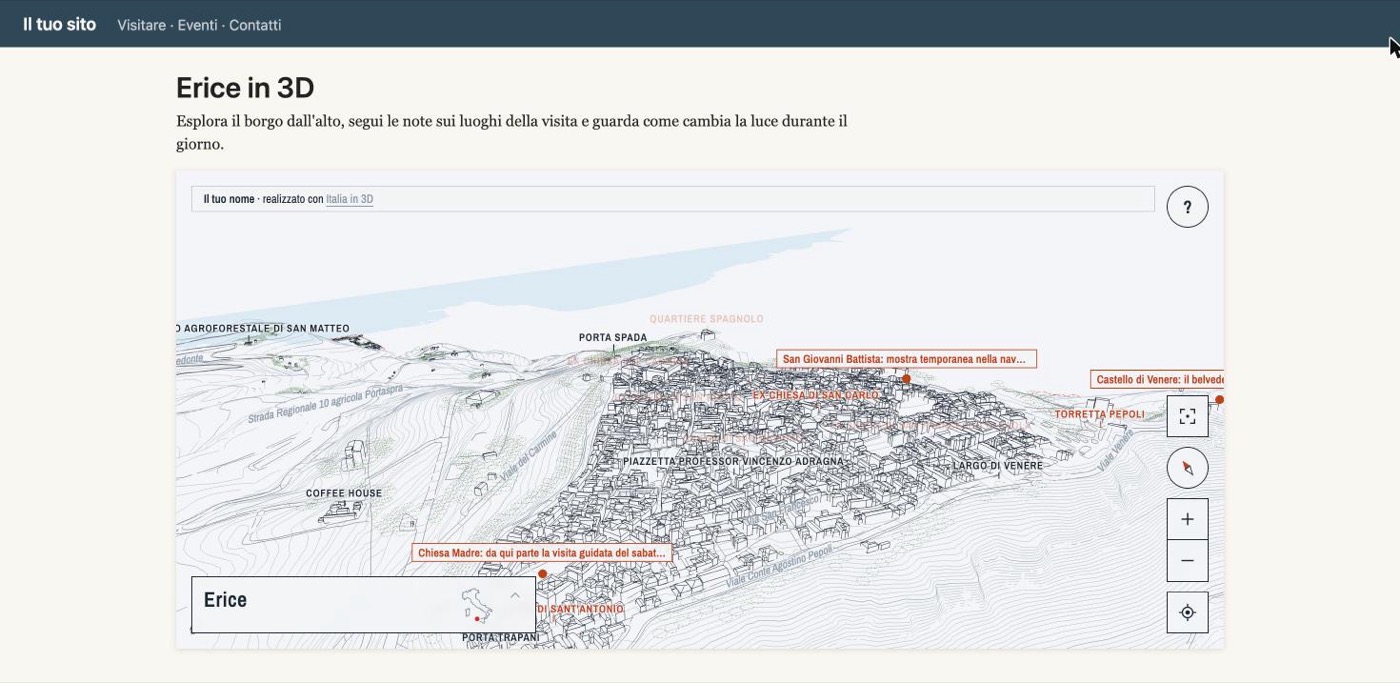Click the PIAZZETTA PROFESSOR VINCENZO ADRAGNA label
Image resolution: width=1400 pixels, height=683 pixels.
click(x=733, y=462)
